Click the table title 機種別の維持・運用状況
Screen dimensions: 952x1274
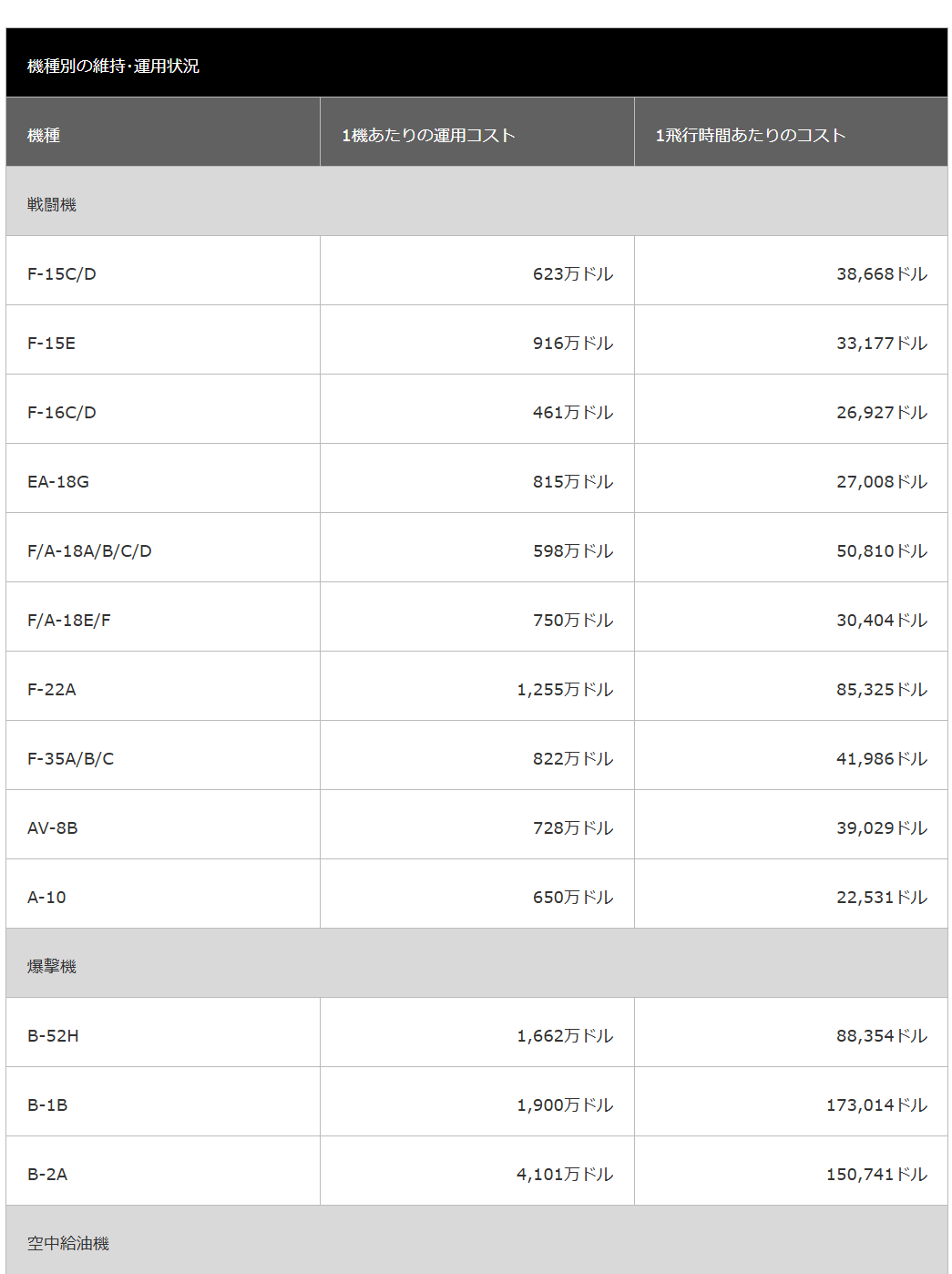coord(113,66)
